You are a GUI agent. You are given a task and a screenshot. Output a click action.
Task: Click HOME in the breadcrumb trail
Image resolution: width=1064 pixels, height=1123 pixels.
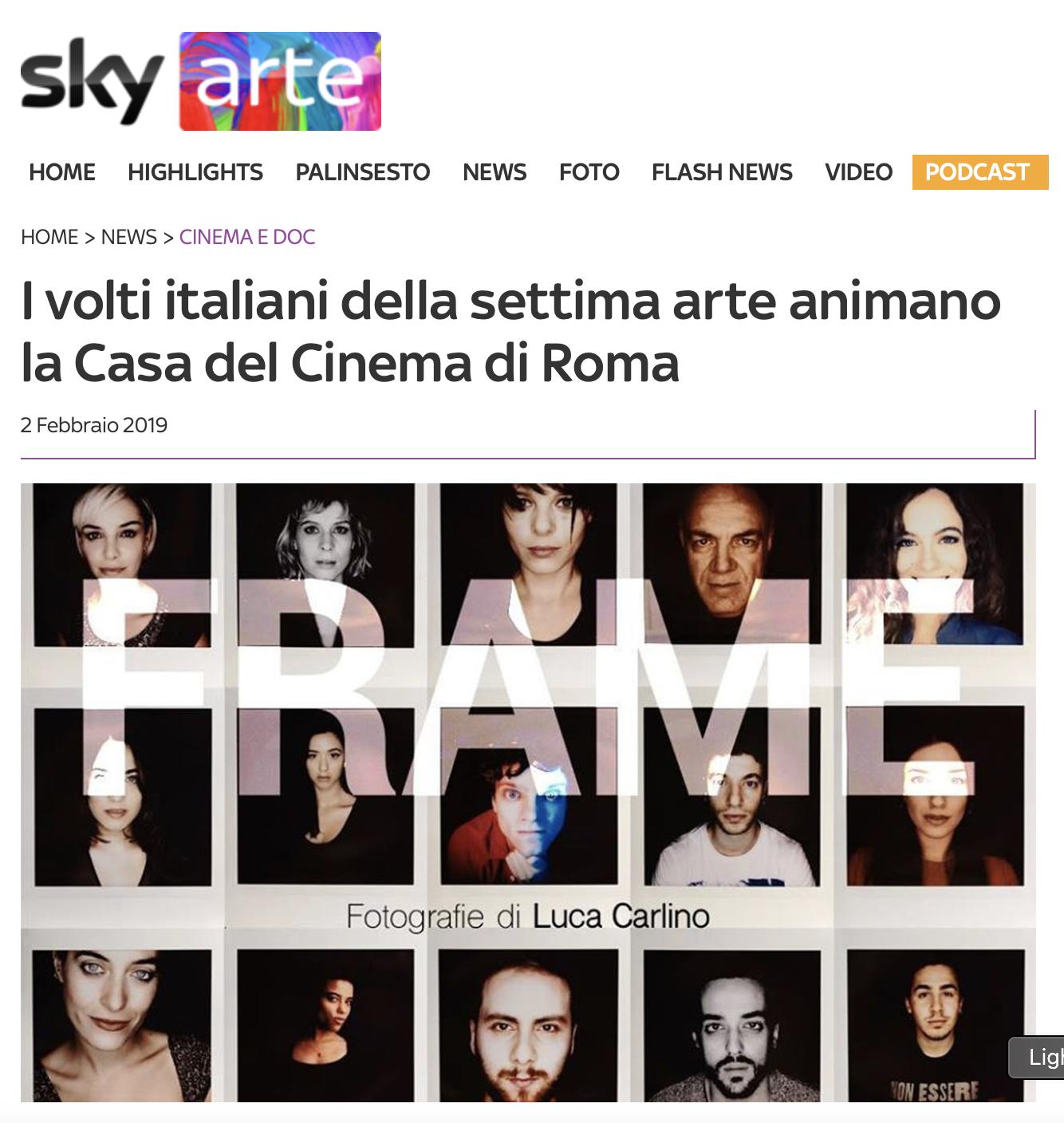tap(49, 237)
